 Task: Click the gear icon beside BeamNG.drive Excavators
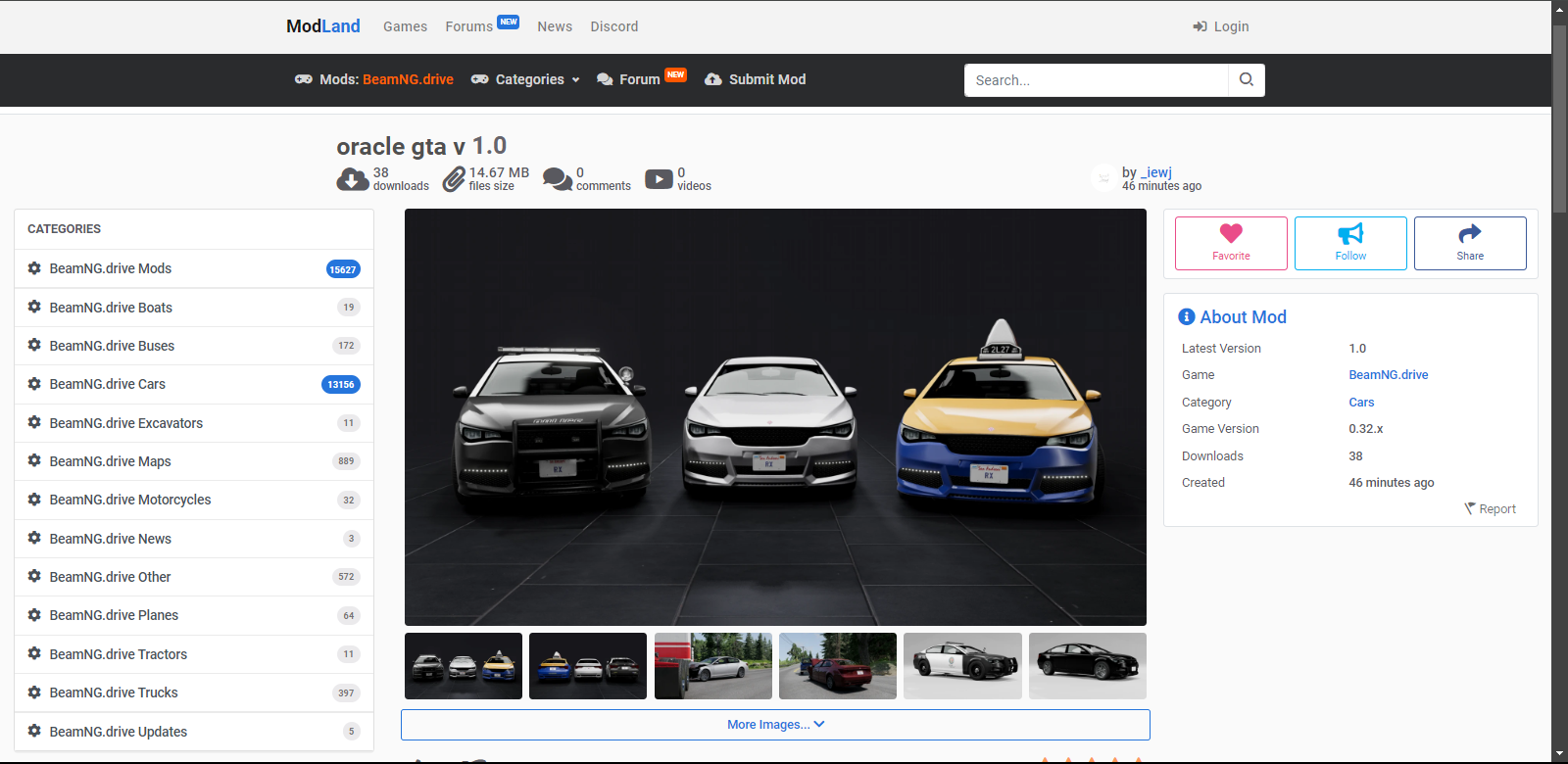click(34, 422)
